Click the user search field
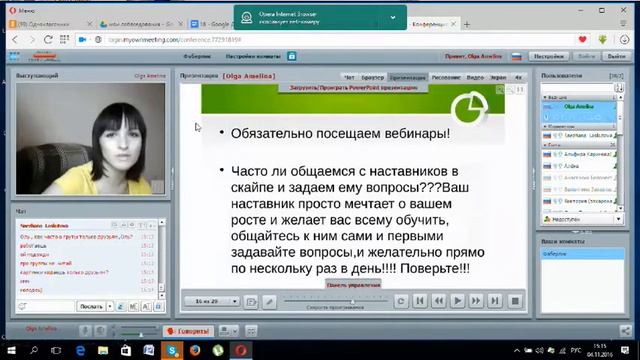 tap(578, 87)
